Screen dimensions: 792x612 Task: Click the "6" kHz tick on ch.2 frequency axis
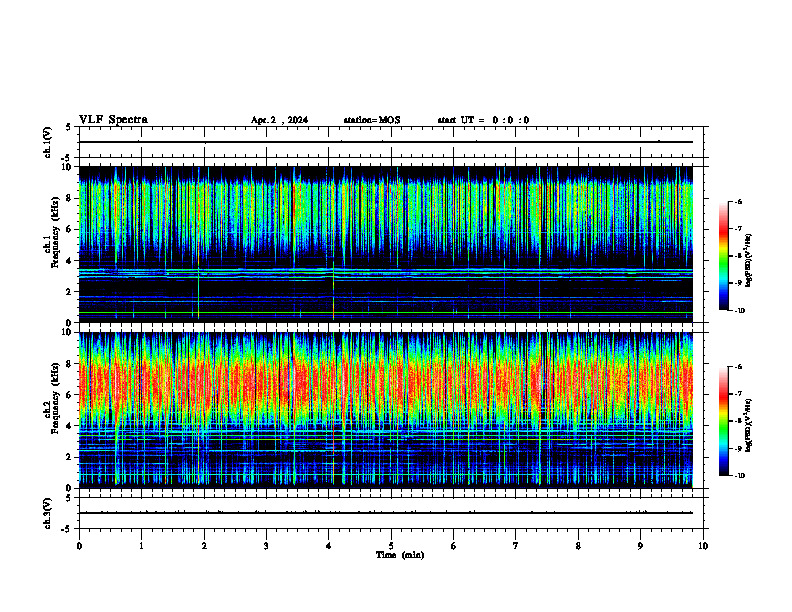point(70,395)
